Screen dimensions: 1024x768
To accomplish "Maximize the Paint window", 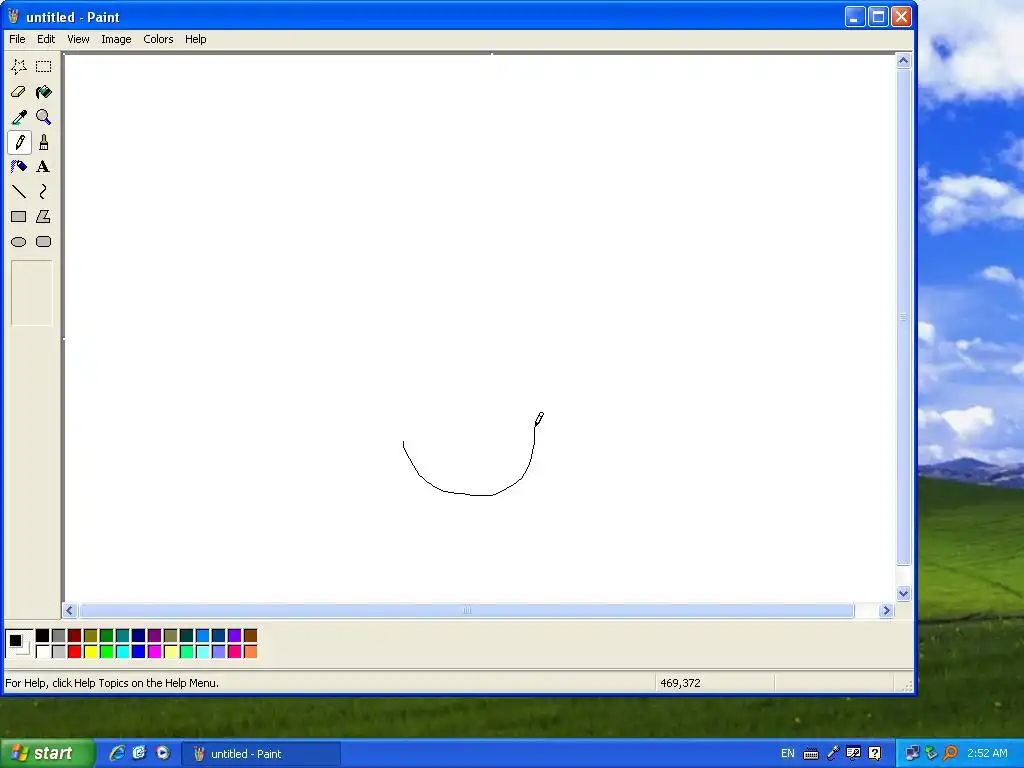I will [878, 16].
